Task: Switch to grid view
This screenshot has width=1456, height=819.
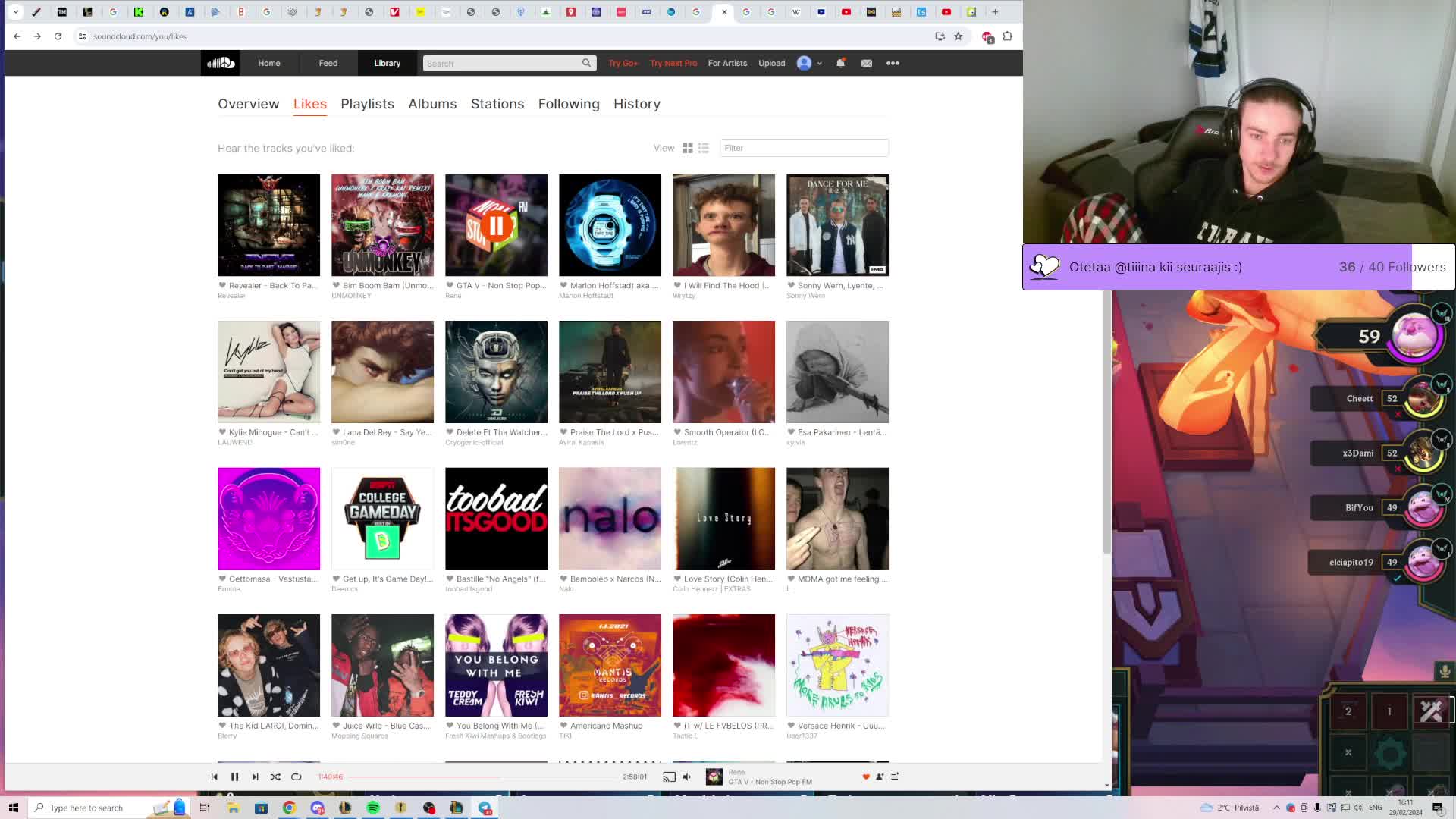Action: 687,148
